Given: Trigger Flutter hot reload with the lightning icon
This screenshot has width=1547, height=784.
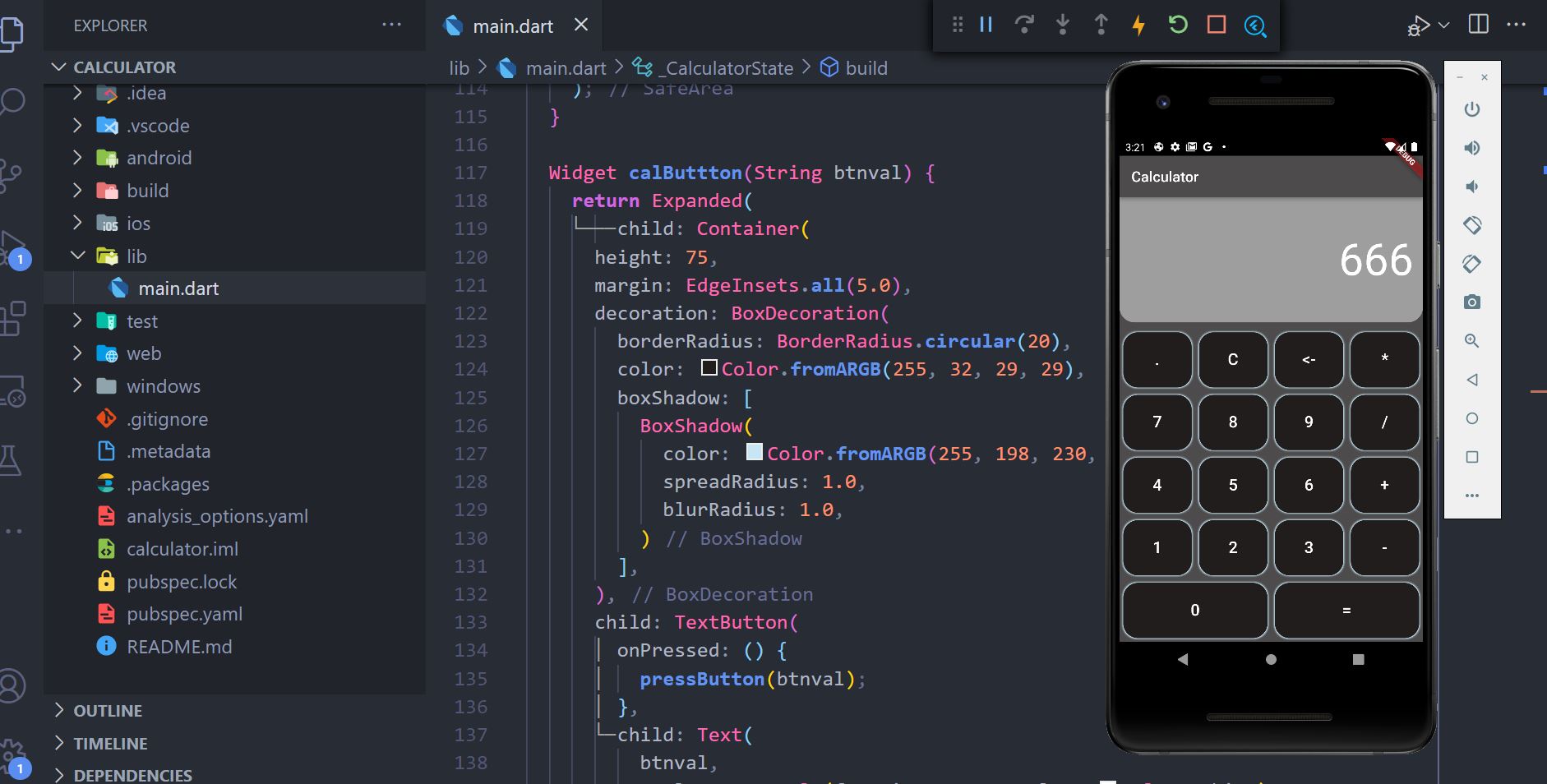Looking at the screenshot, I should (x=1138, y=25).
